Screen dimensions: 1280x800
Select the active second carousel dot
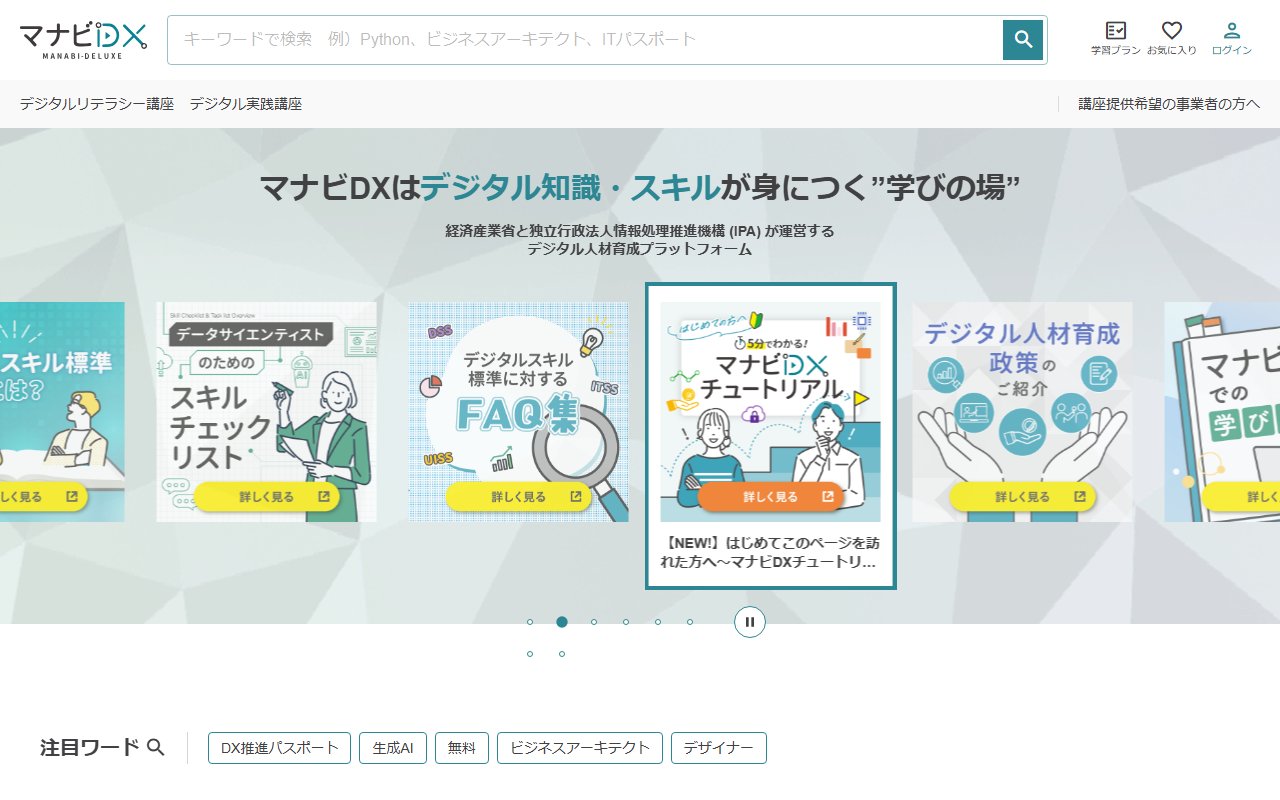coord(562,622)
